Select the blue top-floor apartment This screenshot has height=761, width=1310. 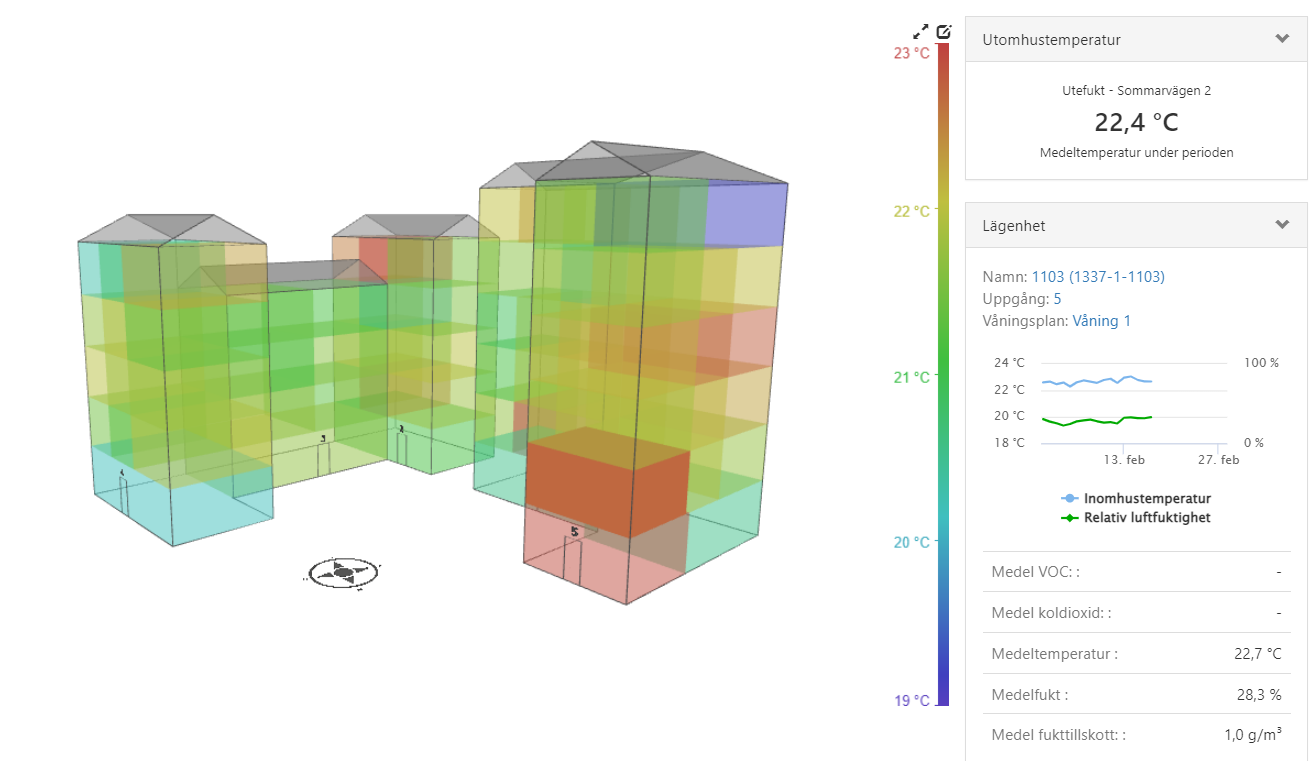pyautogui.click(x=745, y=213)
